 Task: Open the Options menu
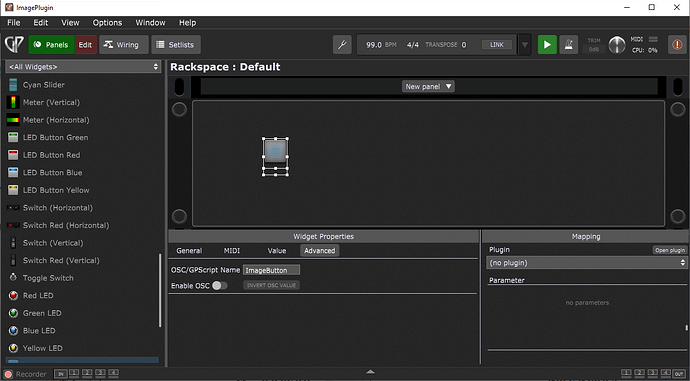pos(107,22)
